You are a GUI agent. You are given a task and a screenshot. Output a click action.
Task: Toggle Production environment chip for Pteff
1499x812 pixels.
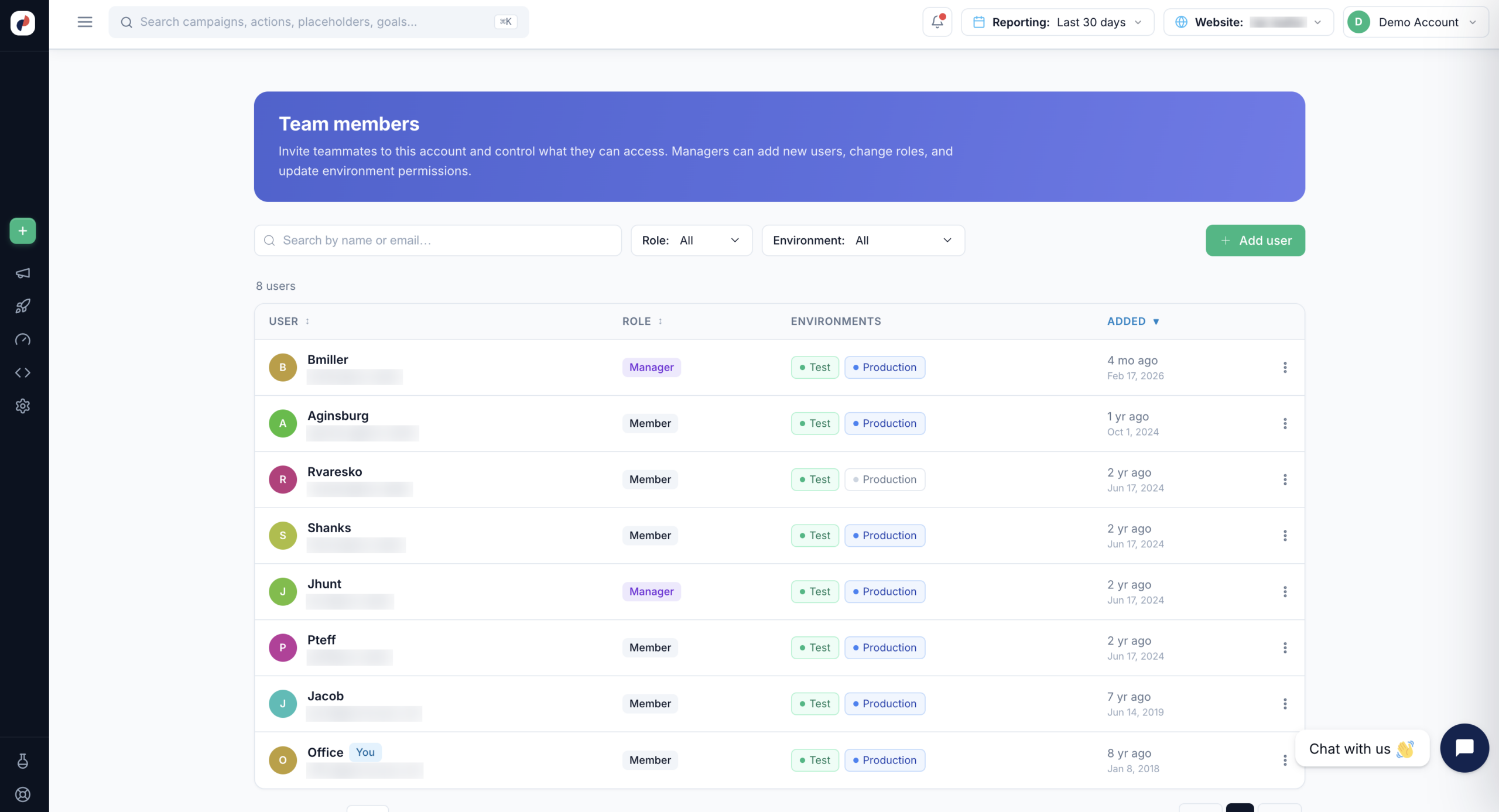885,647
